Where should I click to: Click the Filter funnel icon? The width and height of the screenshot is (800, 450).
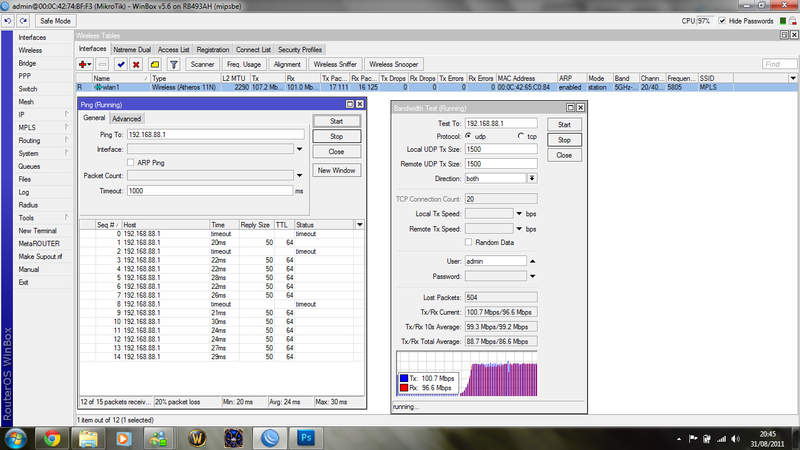point(173,64)
